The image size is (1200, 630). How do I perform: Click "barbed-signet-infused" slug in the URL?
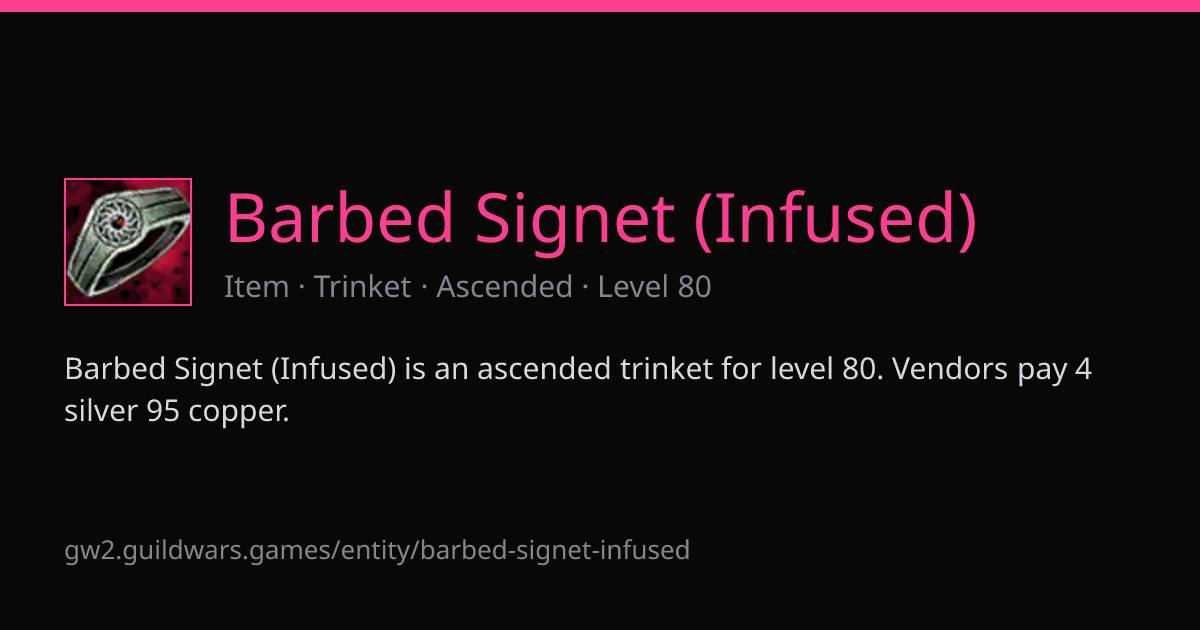556,550
